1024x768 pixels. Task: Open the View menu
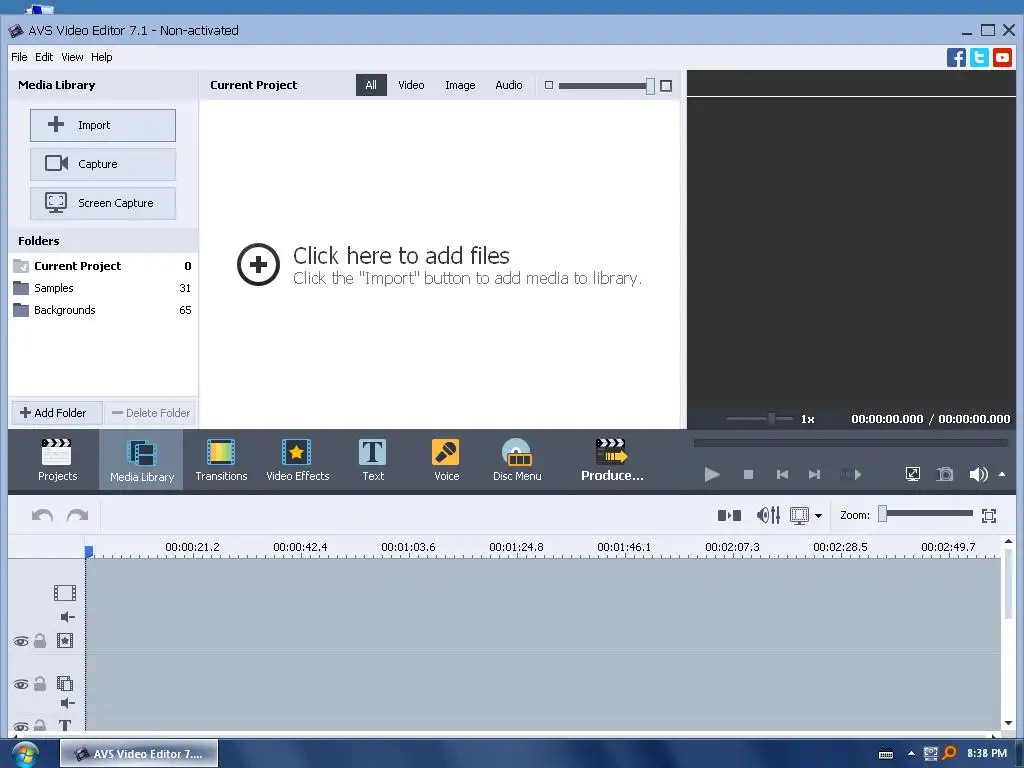pyautogui.click(x=72, y=57)
